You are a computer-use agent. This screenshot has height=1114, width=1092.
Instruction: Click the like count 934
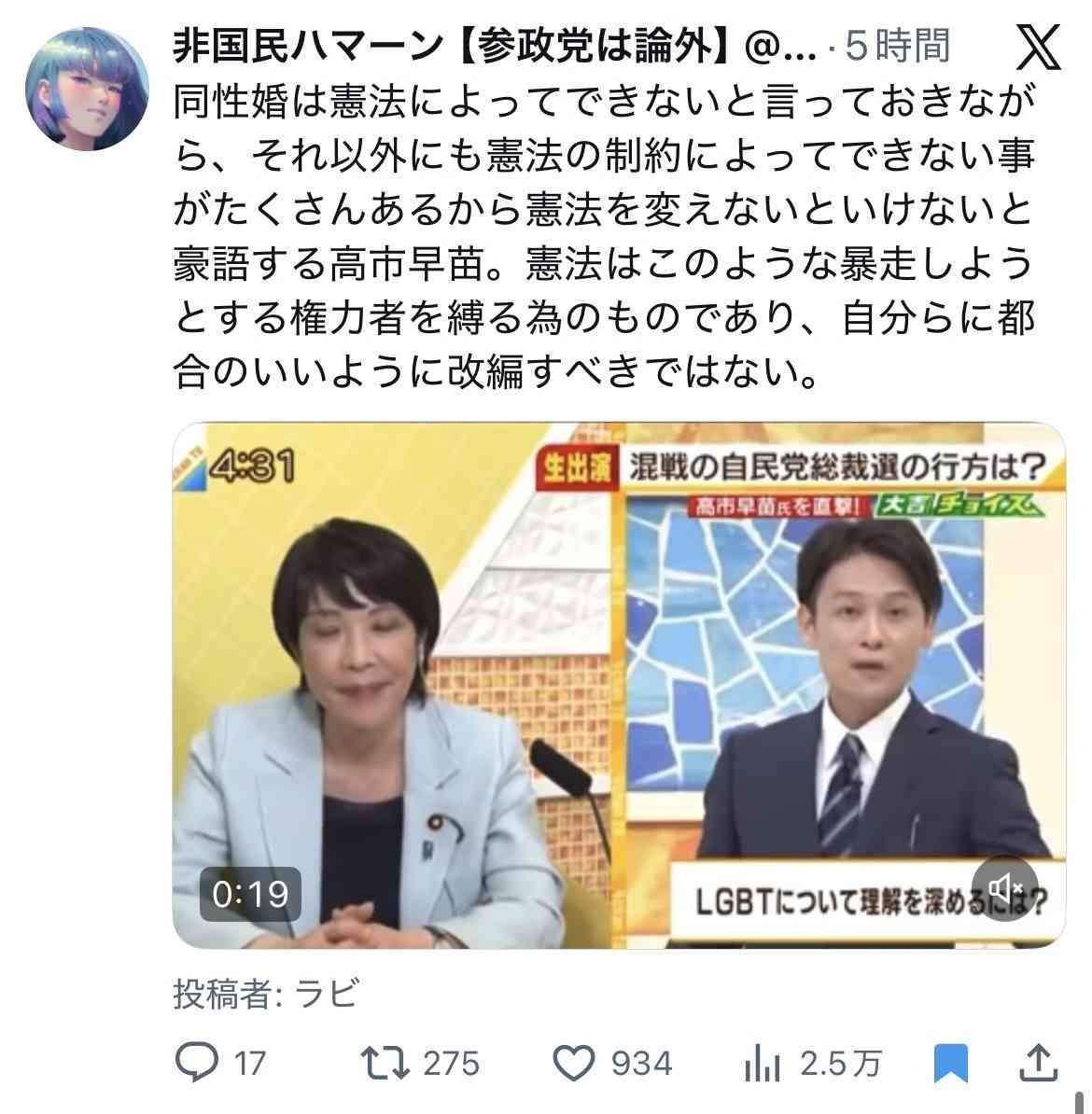(x=642, y=1064)
